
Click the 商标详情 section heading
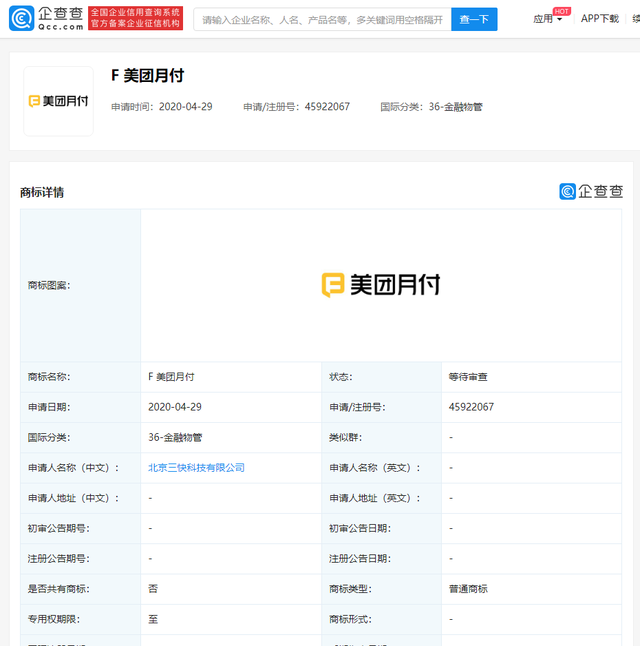coord(42,192)
